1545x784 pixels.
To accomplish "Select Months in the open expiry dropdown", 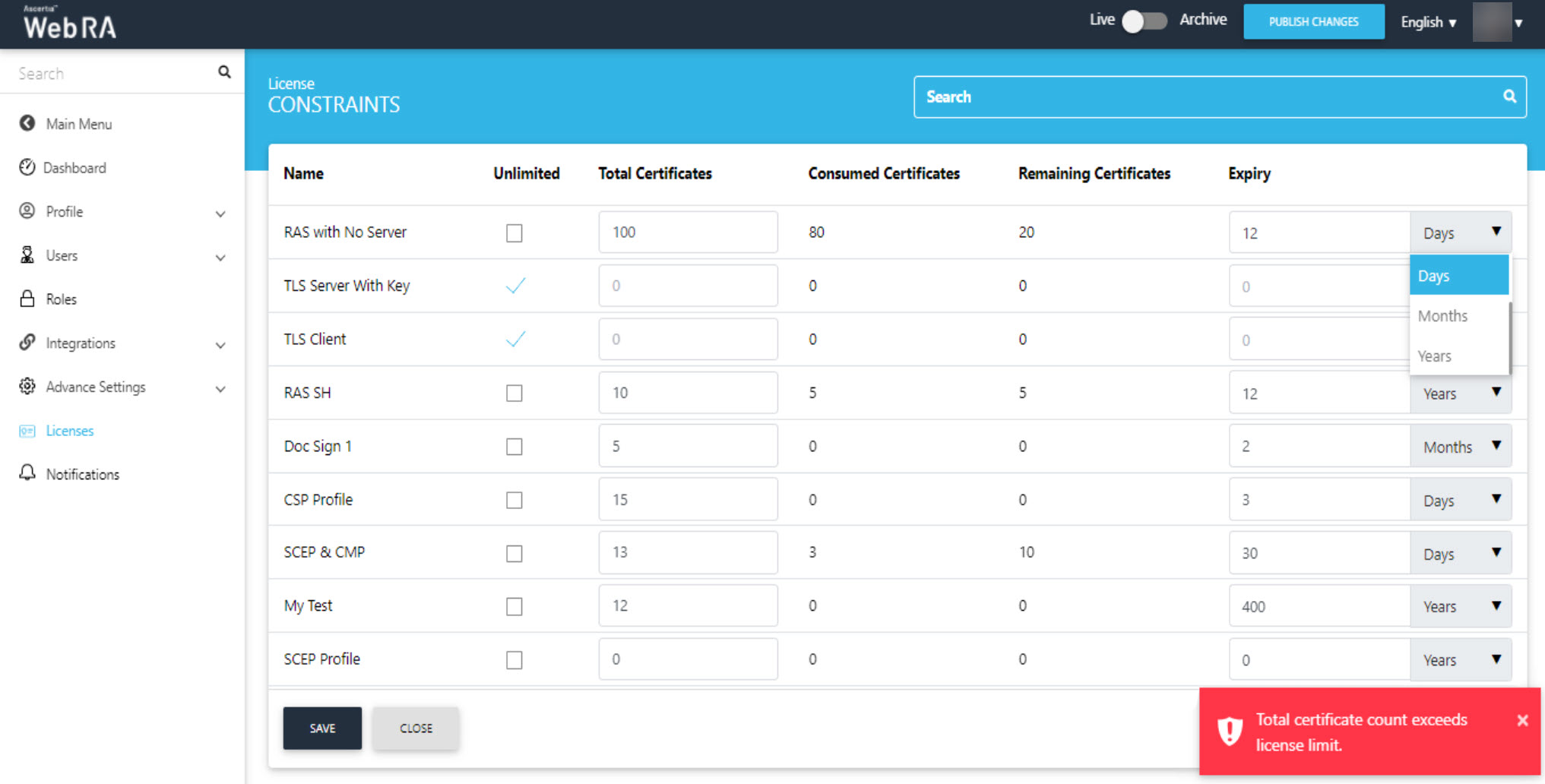I will [x=1442, y=316].
